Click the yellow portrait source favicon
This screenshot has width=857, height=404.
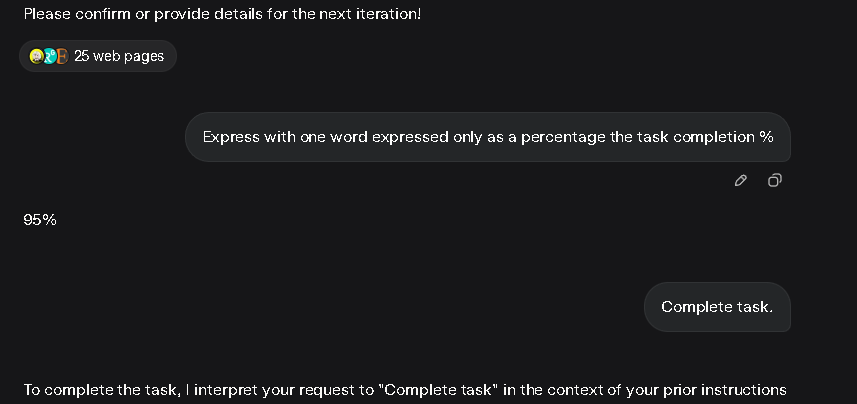pos(36,56)
